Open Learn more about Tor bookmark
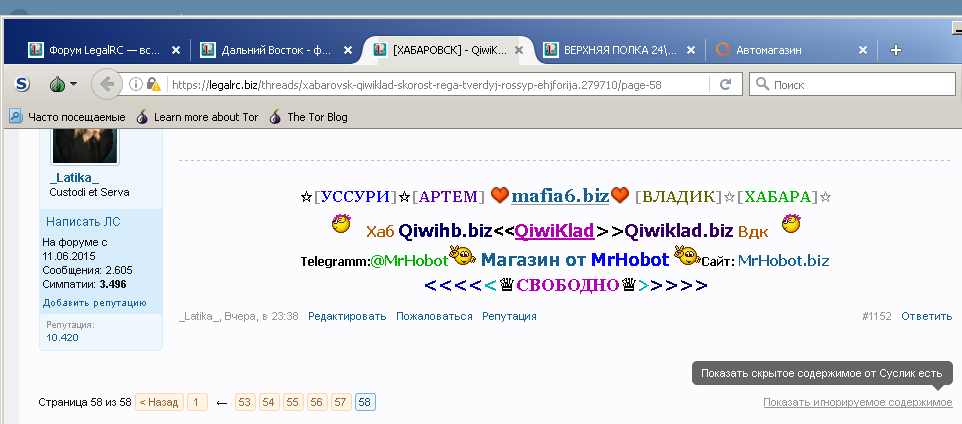The image size is (962, 424). 197,117
